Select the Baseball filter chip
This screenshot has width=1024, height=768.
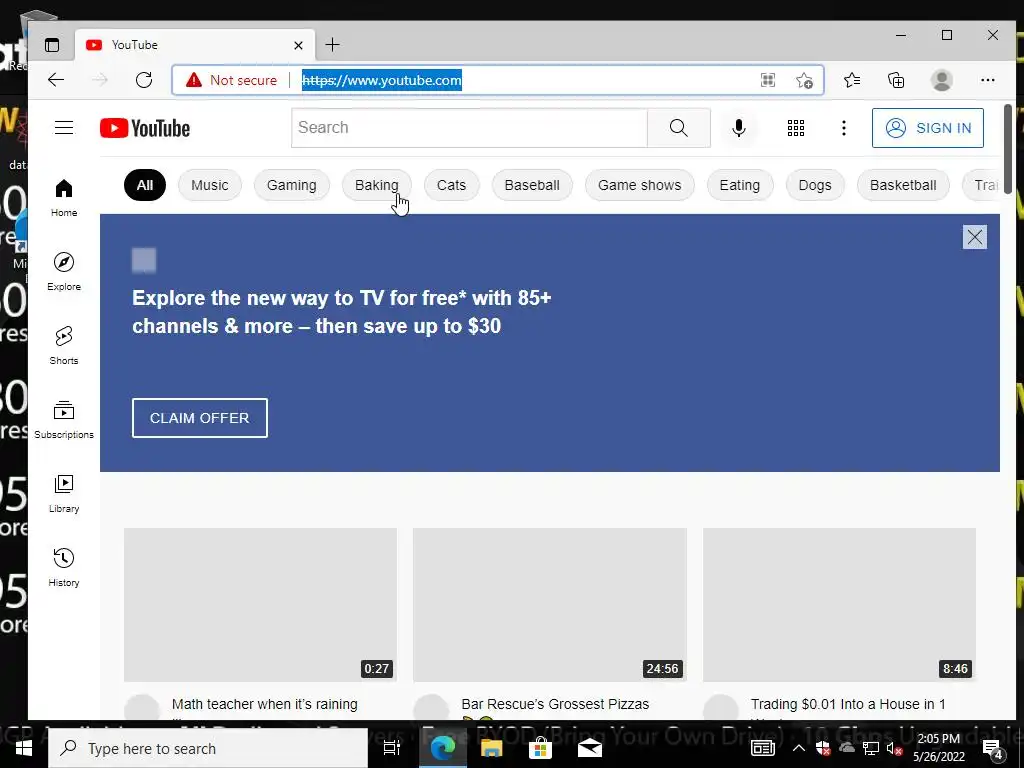click(532, 185)
